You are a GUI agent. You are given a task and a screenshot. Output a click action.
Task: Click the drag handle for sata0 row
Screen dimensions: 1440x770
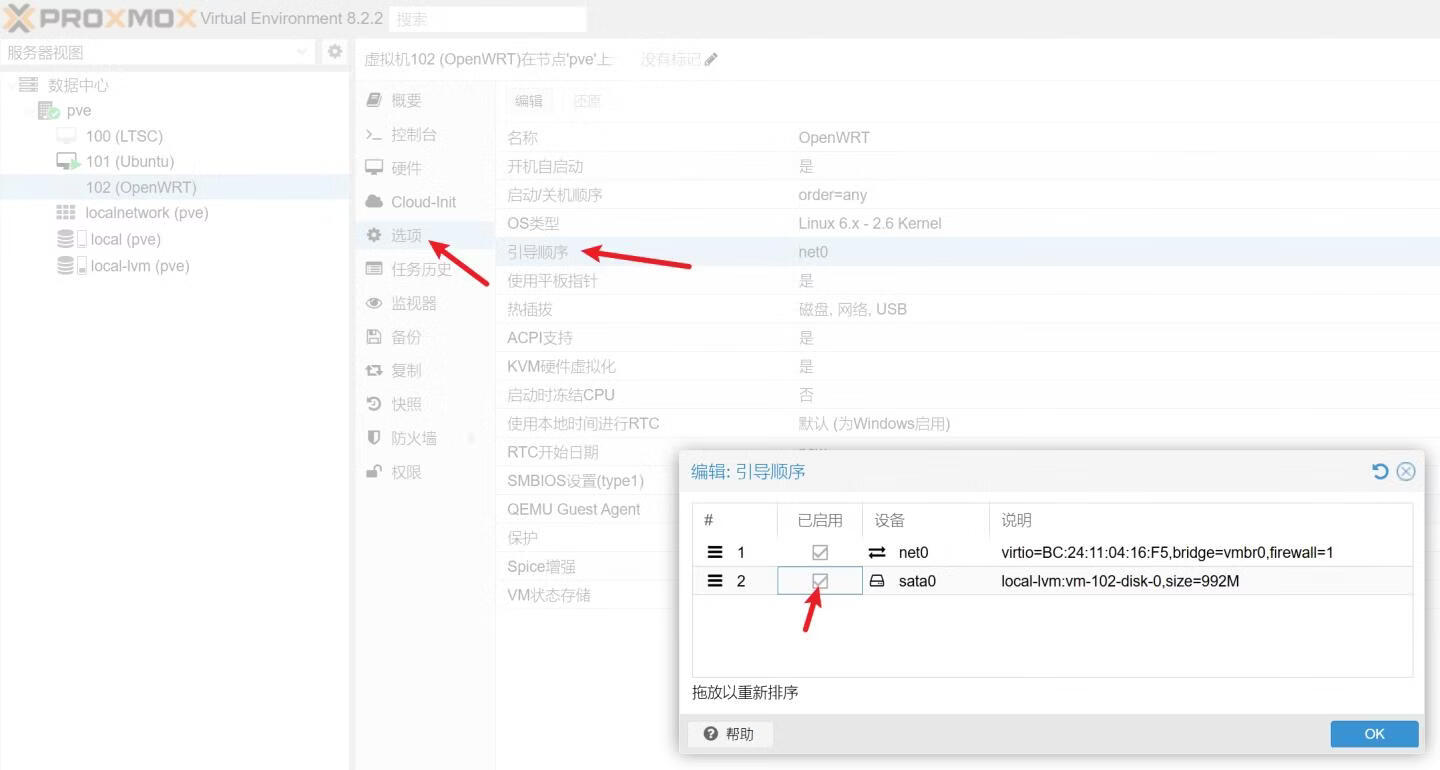click(x=715, y=581)
